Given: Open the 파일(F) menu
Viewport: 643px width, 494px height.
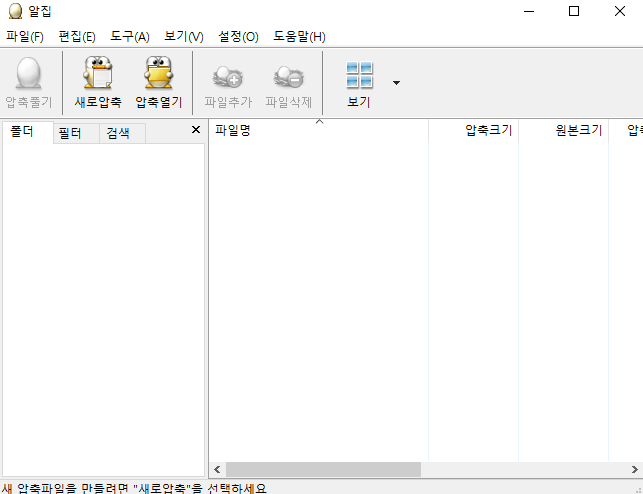Looking at the screenshot, I should click(25, 36).
